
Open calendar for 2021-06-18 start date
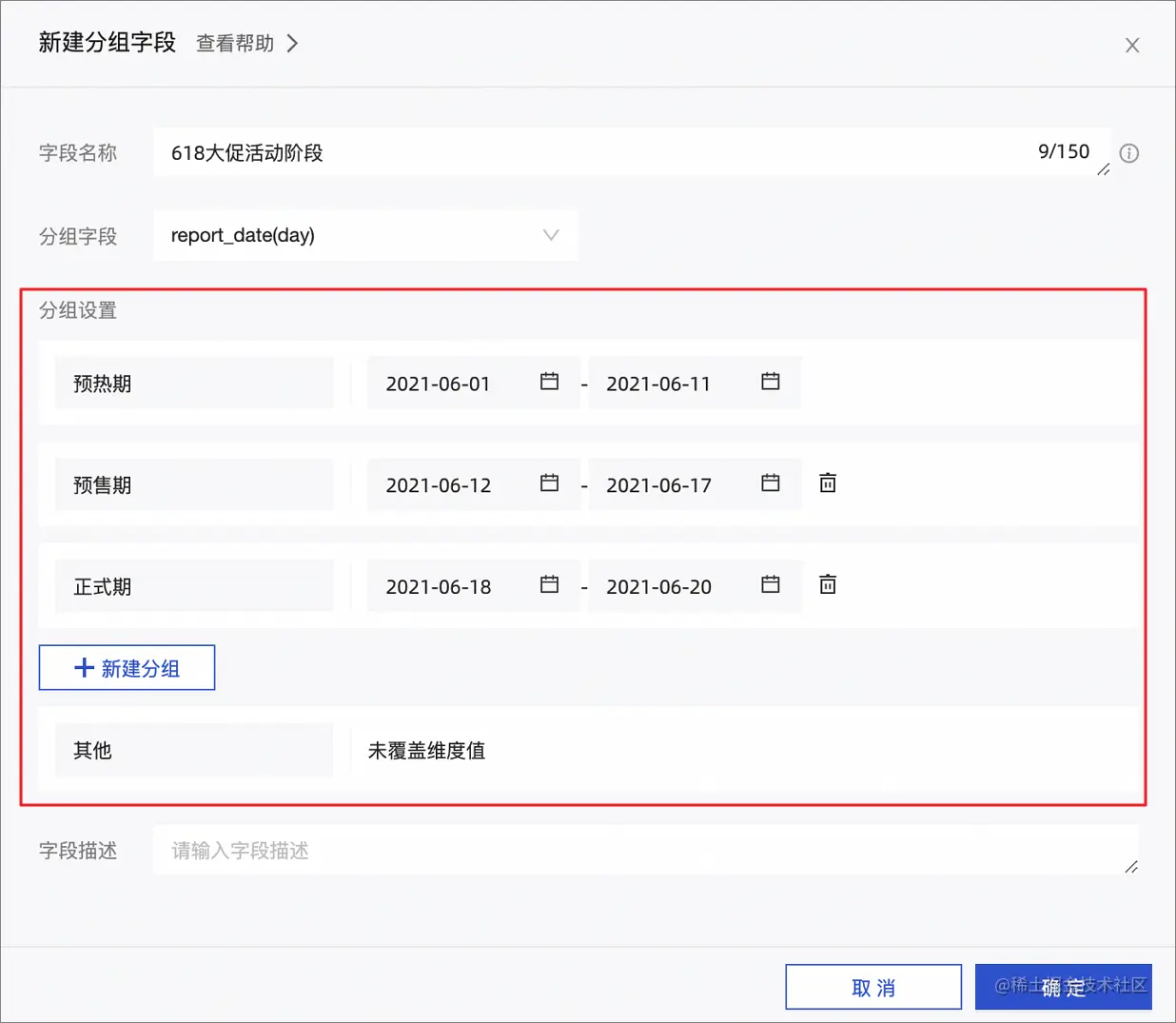[549, 584]
